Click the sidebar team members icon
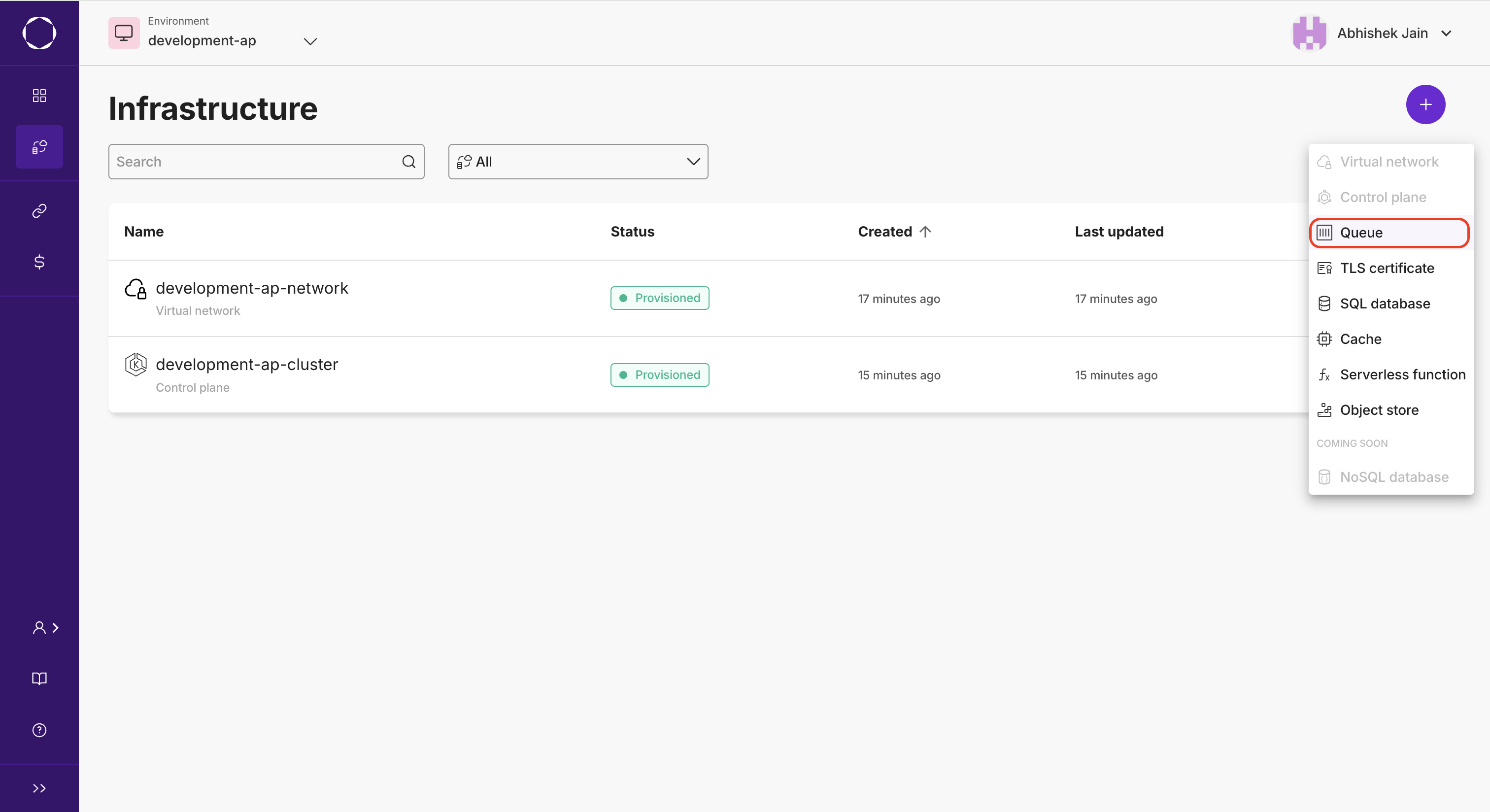Viewport: 1490px width, 812px height. tap(40, 627)
